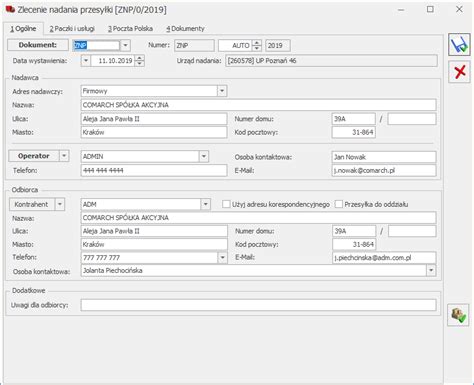This screenshot has height=385, width=474.
Task: Open the arrow next to Kontrahent button
Action: [x=60, y=204]
